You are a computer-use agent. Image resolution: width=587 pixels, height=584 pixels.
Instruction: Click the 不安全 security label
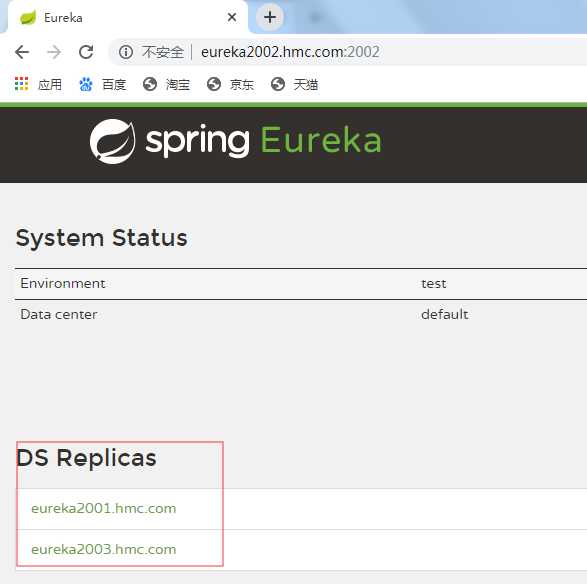pyautogui.click(x=163, y=52)
